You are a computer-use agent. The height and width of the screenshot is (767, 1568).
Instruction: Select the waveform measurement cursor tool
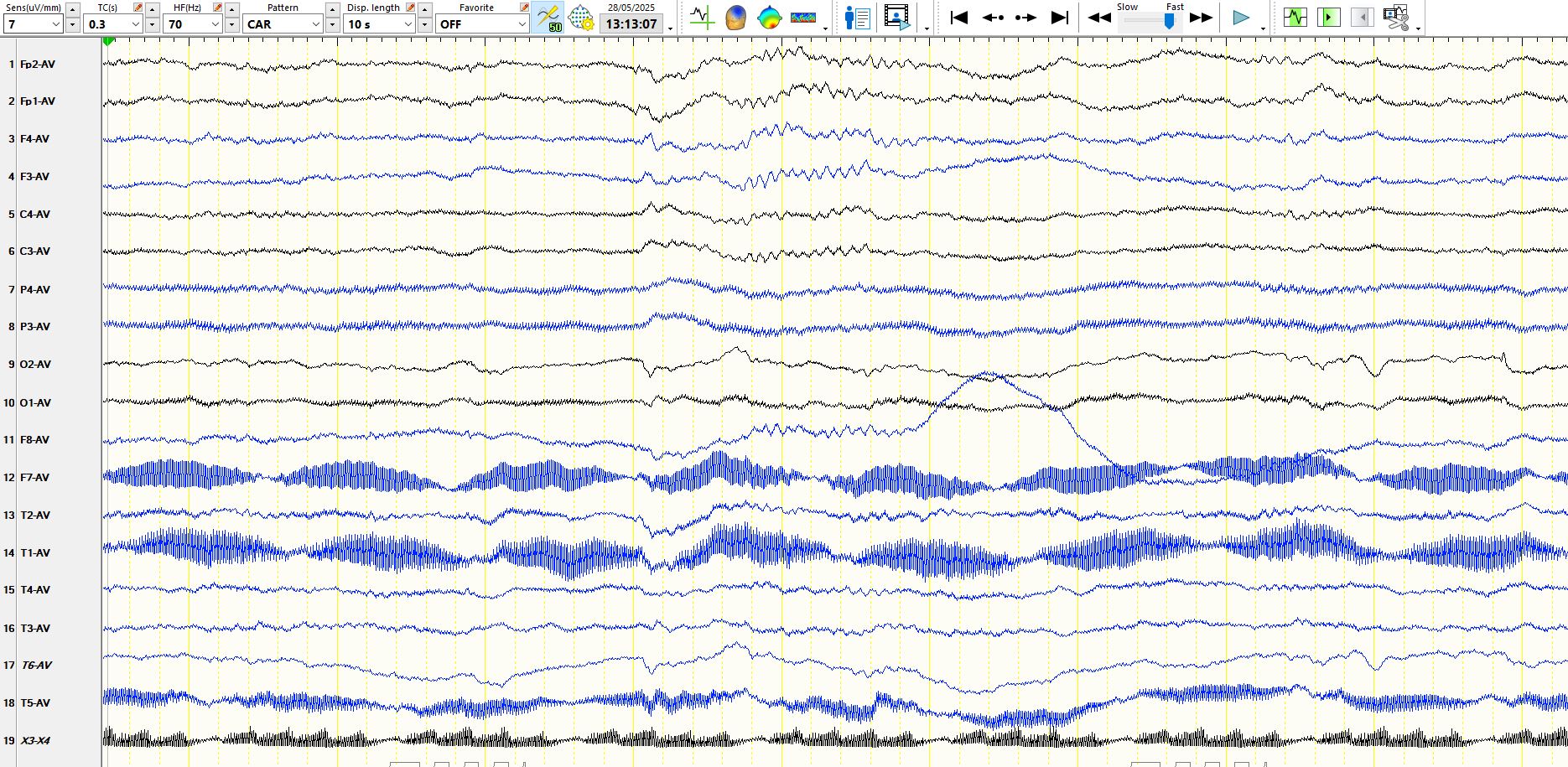click(701, 18)
